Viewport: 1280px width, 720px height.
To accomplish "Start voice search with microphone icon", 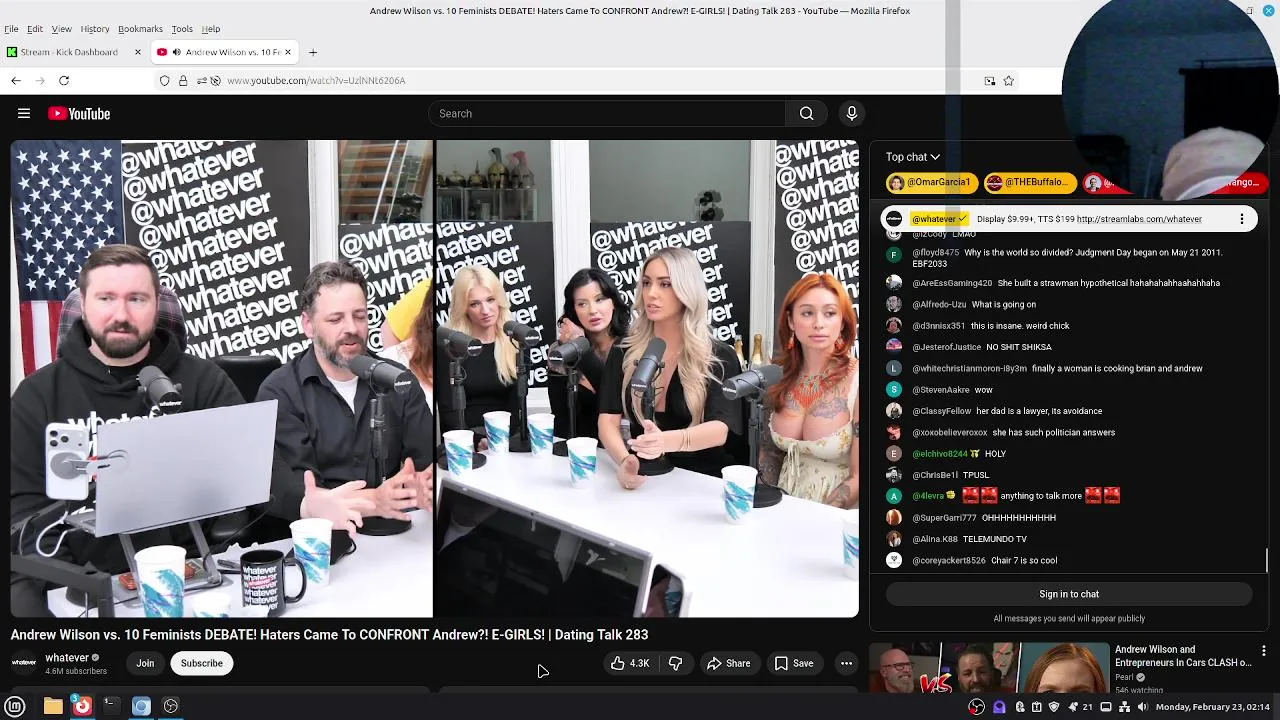I will [x=852, y=114].
